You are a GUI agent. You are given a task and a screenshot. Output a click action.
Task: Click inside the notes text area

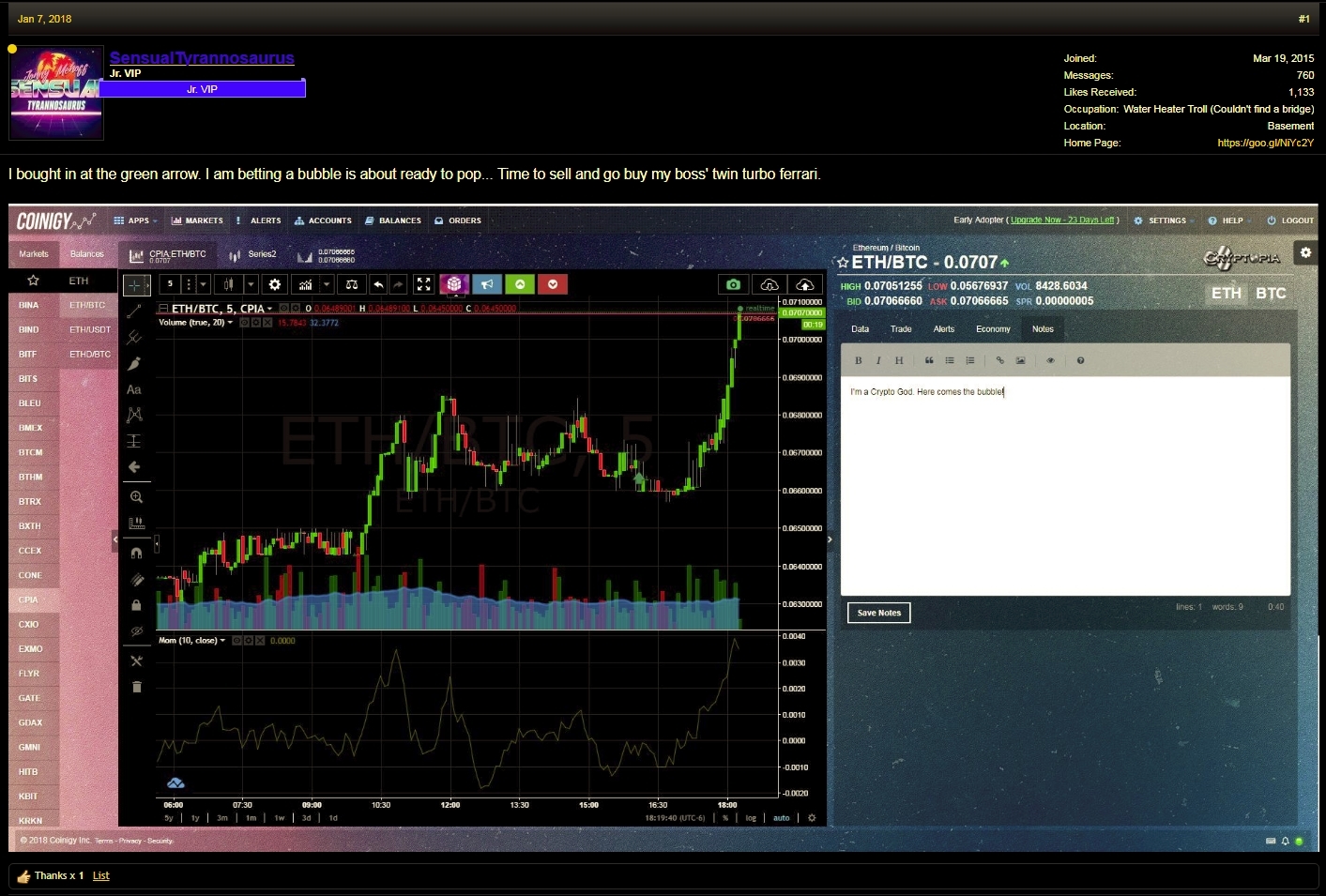[1065, 486]
